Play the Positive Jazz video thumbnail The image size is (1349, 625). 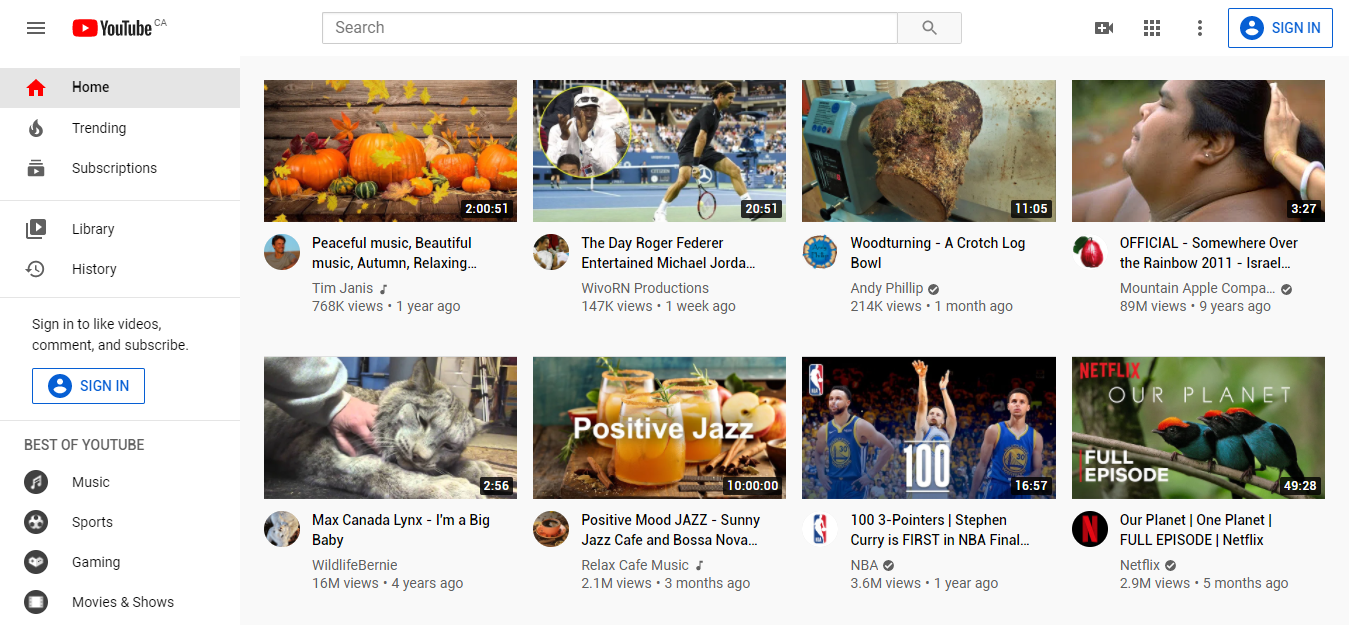[x=659, y=428]
